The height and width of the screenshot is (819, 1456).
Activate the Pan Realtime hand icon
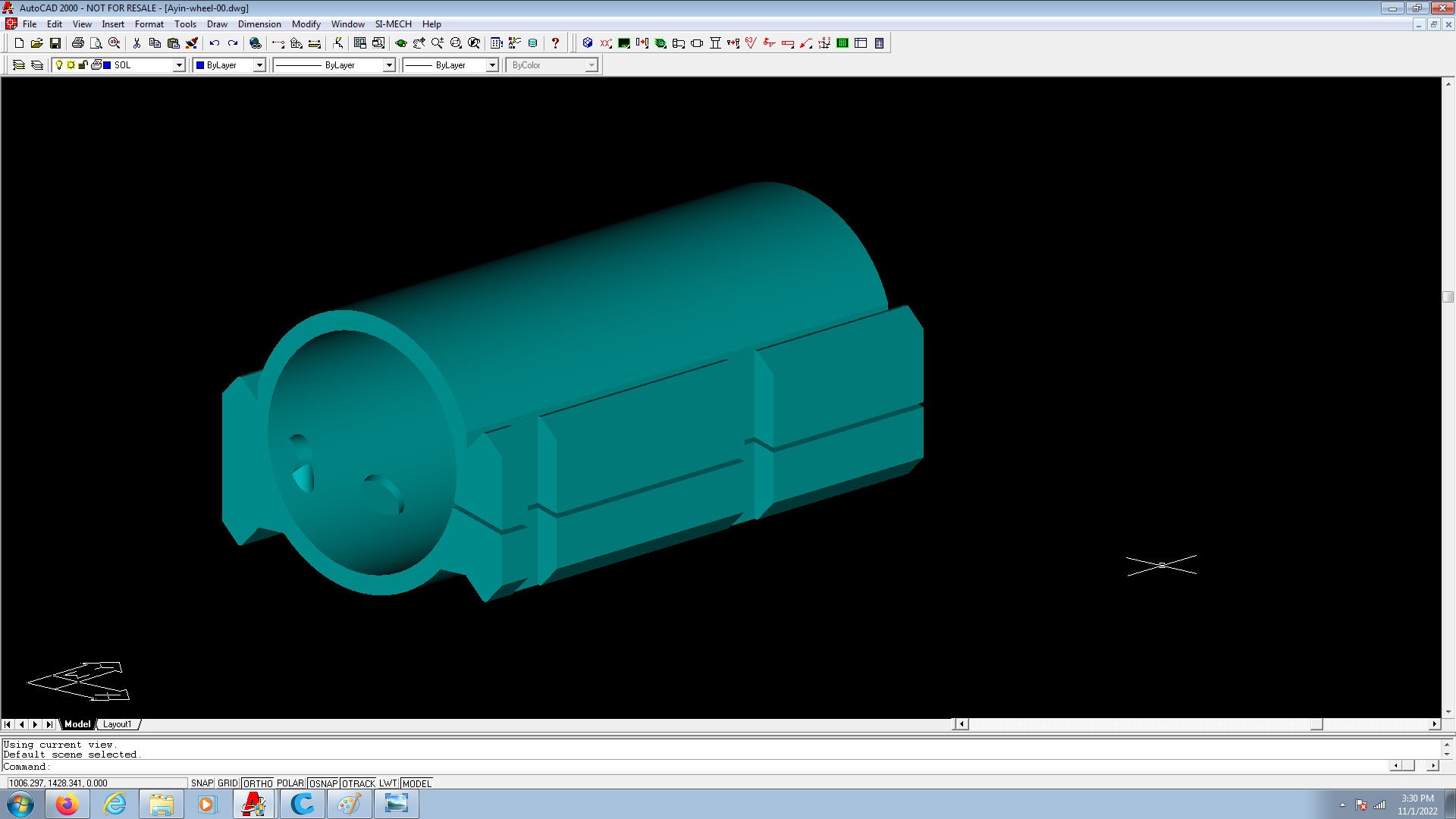(x=419, y=43)
